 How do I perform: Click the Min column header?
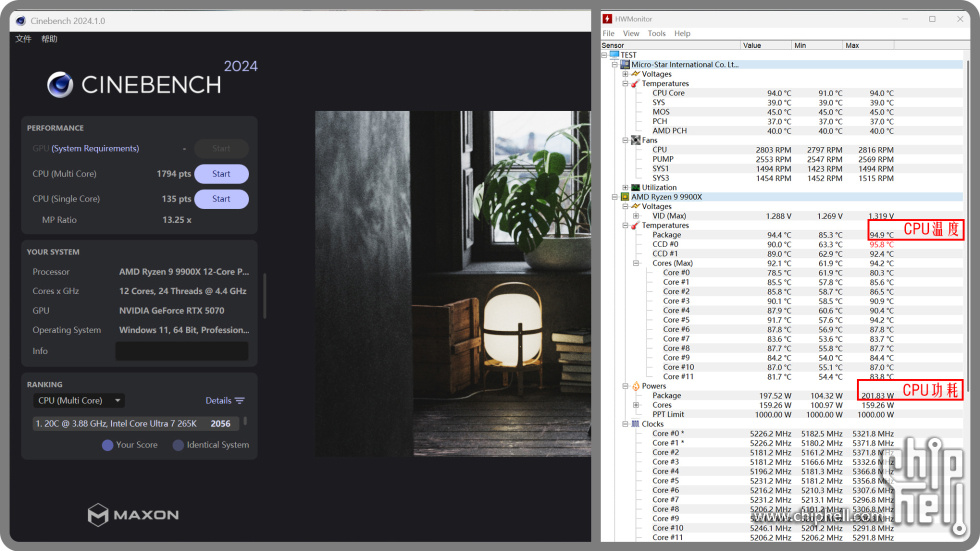817,45
